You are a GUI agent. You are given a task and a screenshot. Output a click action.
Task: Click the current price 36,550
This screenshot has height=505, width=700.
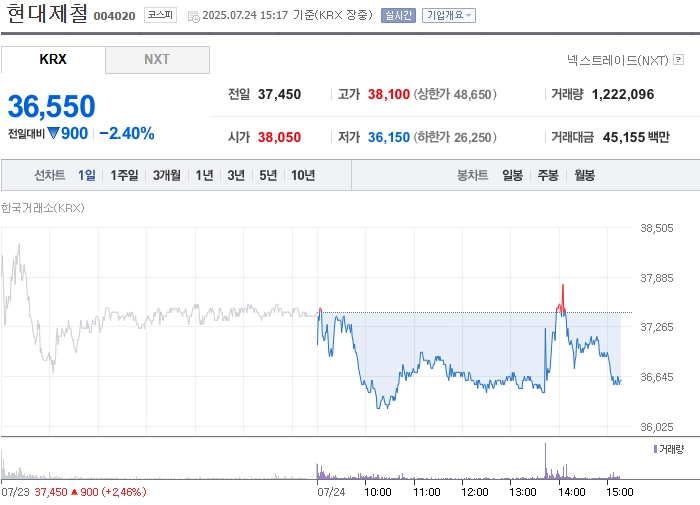click(51, 106)
